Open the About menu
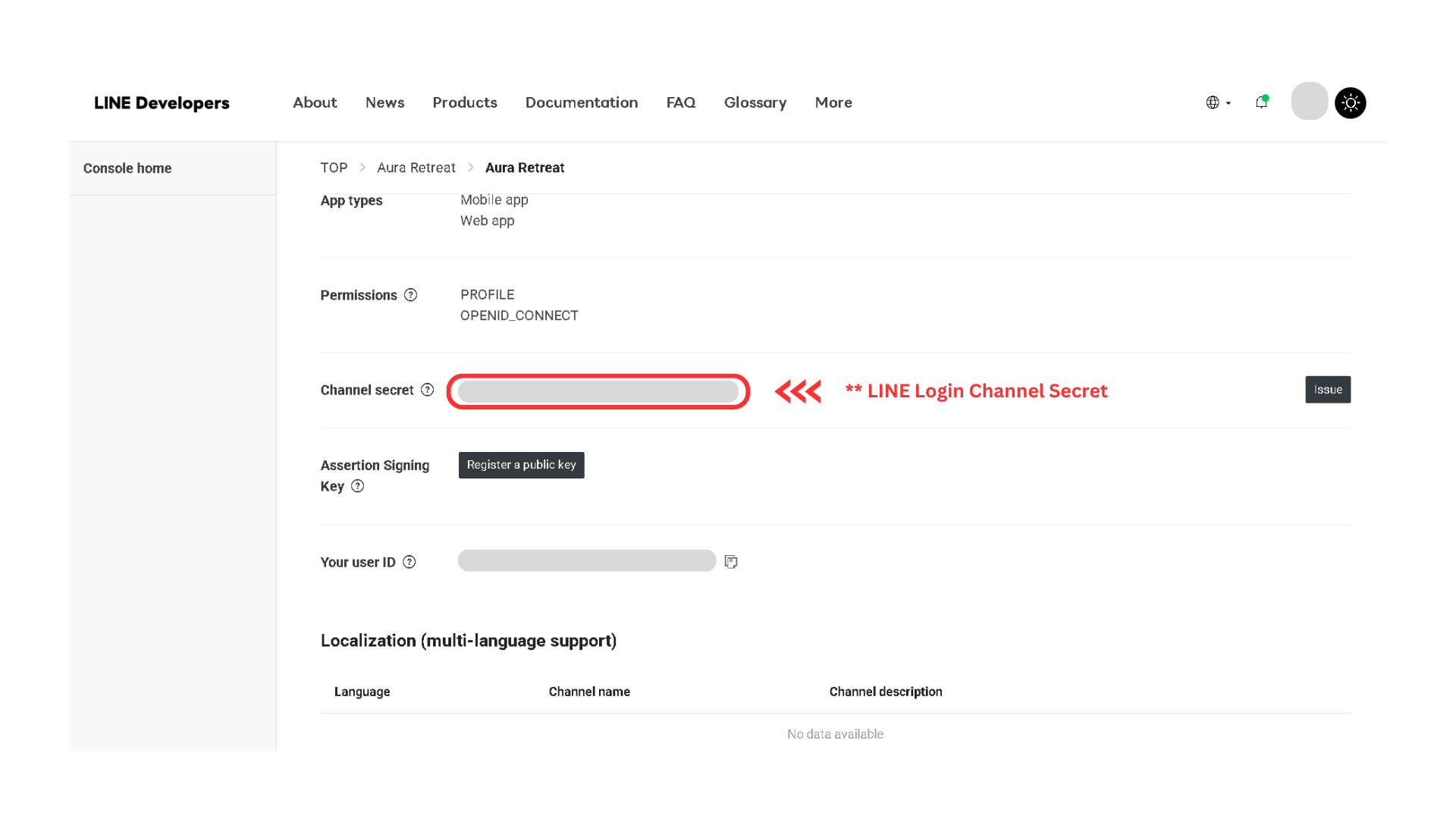The image size is (1456, 819). (x=315, y=102)
